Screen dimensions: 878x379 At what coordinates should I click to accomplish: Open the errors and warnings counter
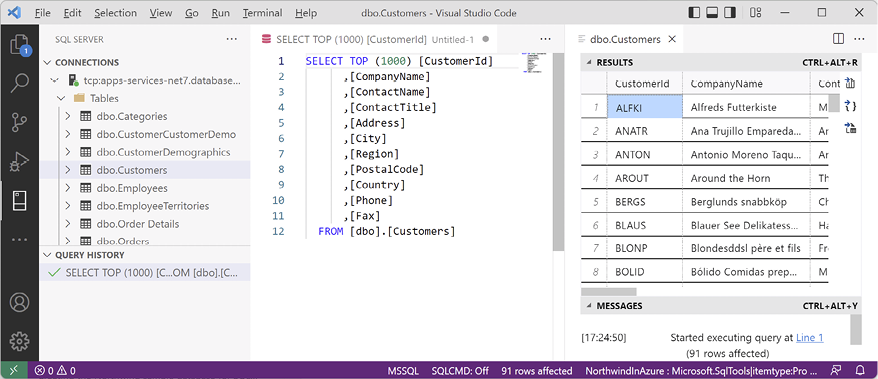pyautogui.click(x=55, y=371)
